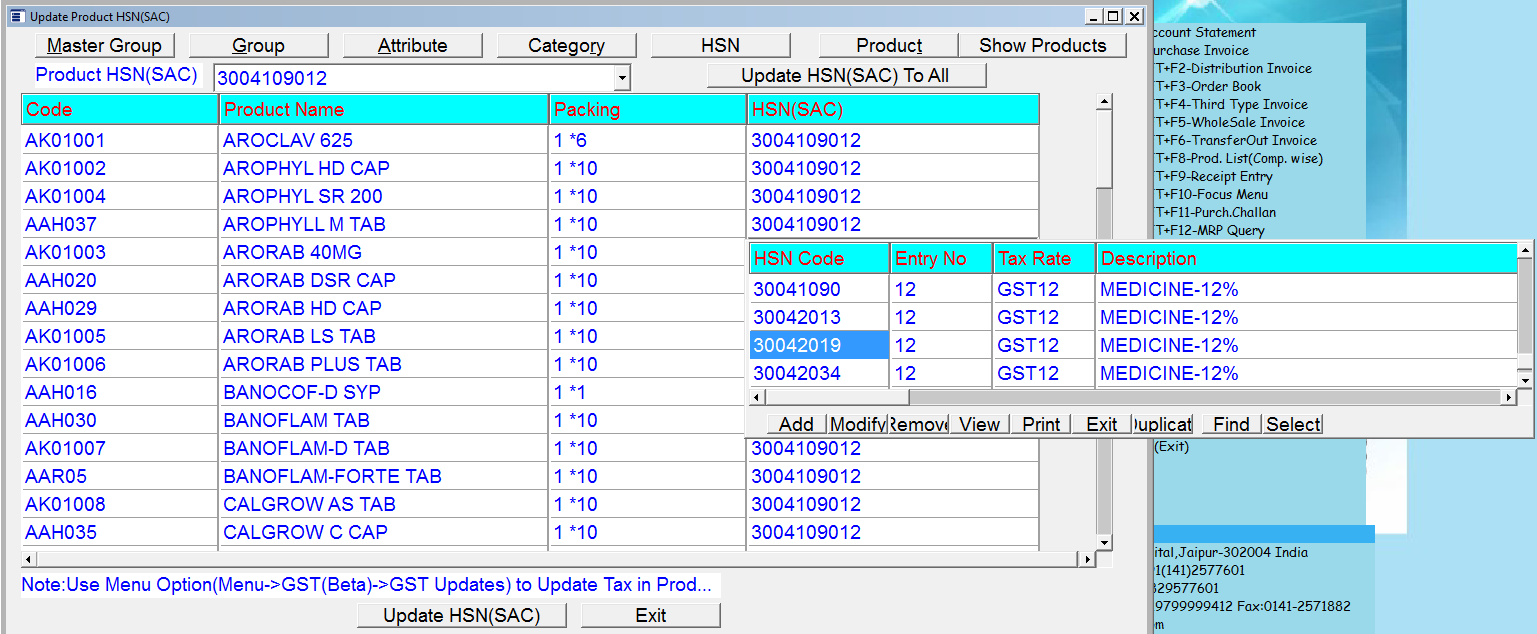The image size is (1537, 634).
Task: Click HSN popup vertical scroll down arrow
Action: click(1524, 380)
